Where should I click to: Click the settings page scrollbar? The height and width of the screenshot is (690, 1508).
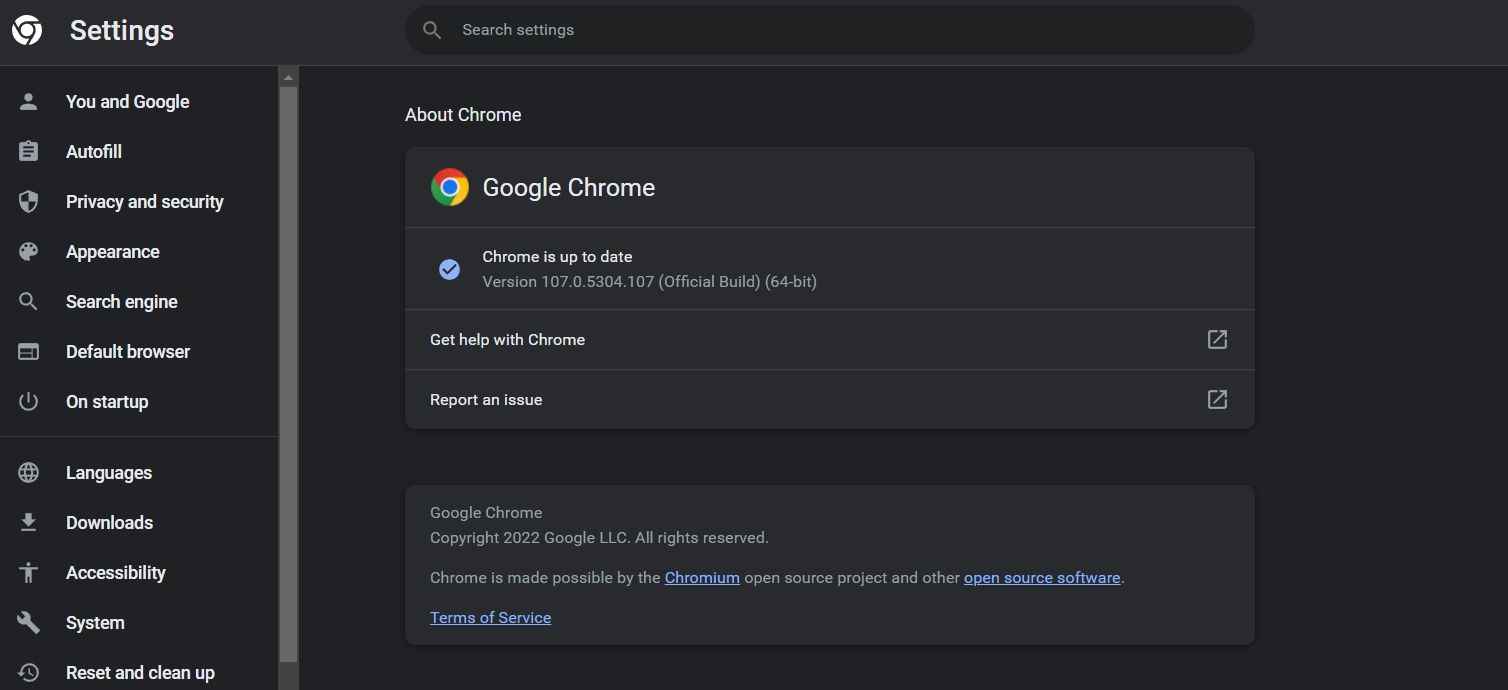[x=287, y=380]
